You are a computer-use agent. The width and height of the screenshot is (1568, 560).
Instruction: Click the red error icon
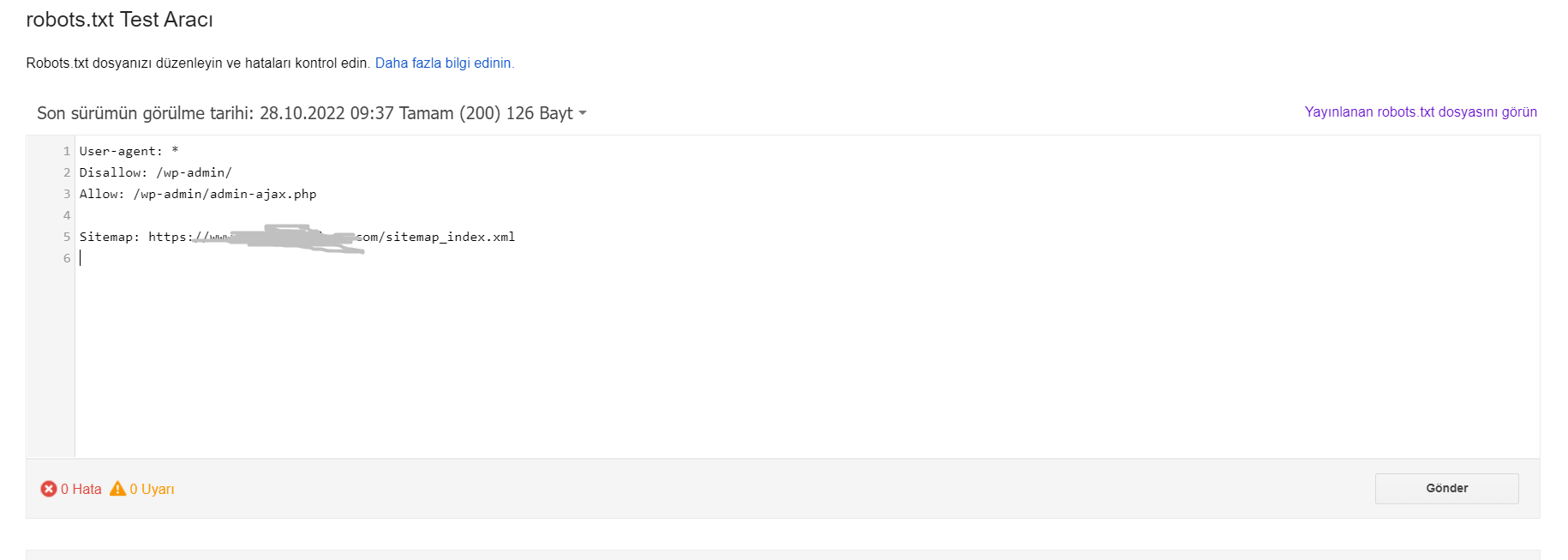[49, 489]
